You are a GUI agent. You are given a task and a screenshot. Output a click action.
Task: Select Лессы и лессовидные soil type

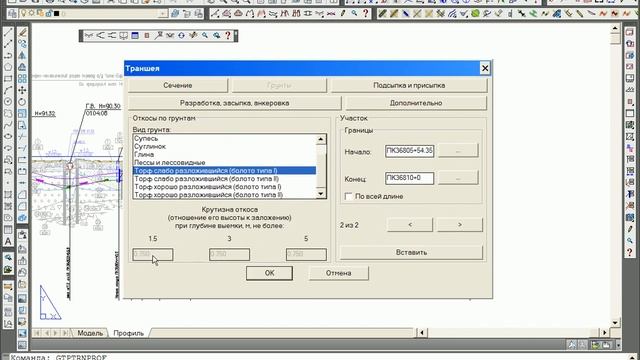(x=224, y=162)
